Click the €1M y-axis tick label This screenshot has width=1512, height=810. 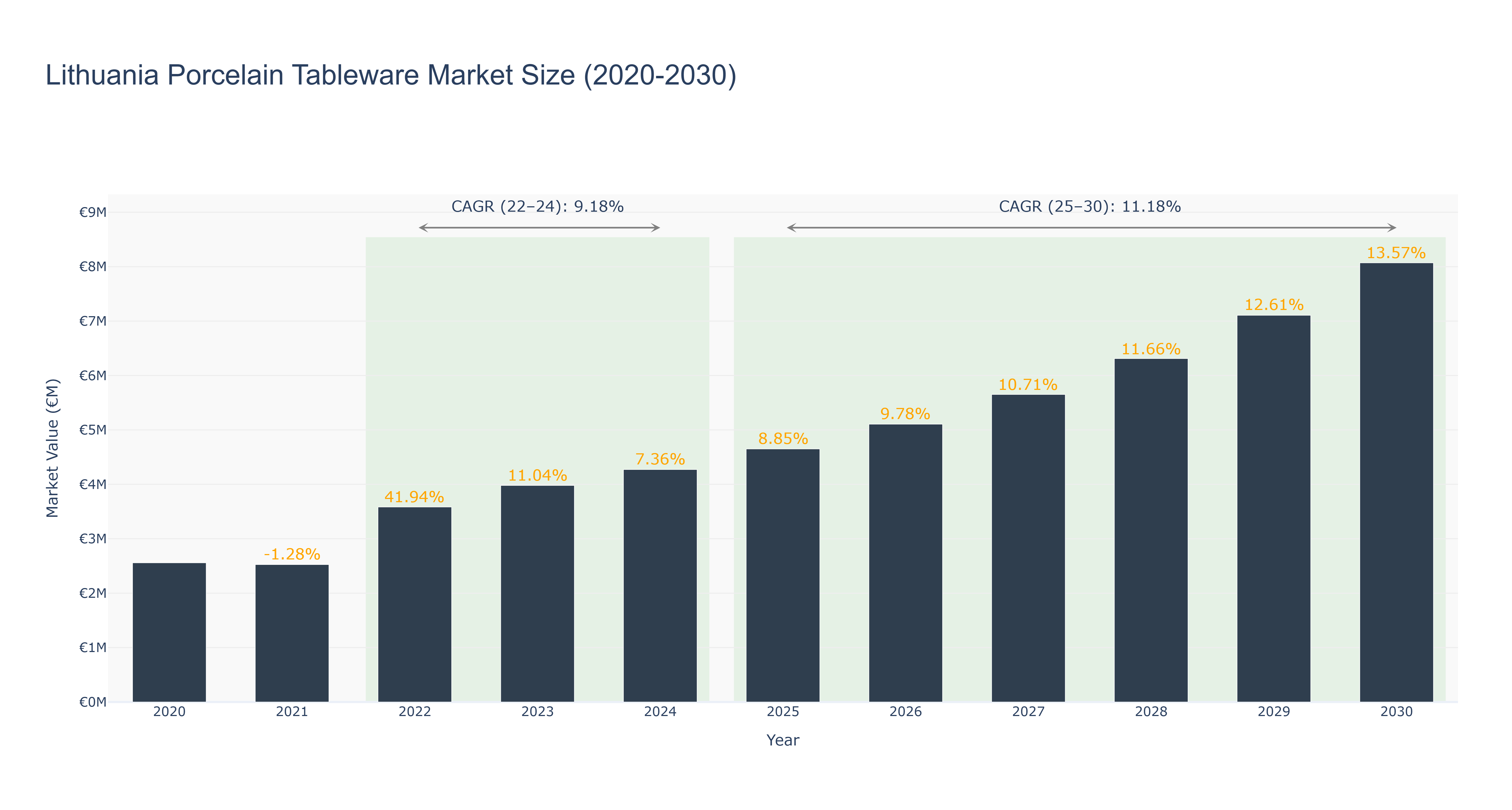[93, 647]
